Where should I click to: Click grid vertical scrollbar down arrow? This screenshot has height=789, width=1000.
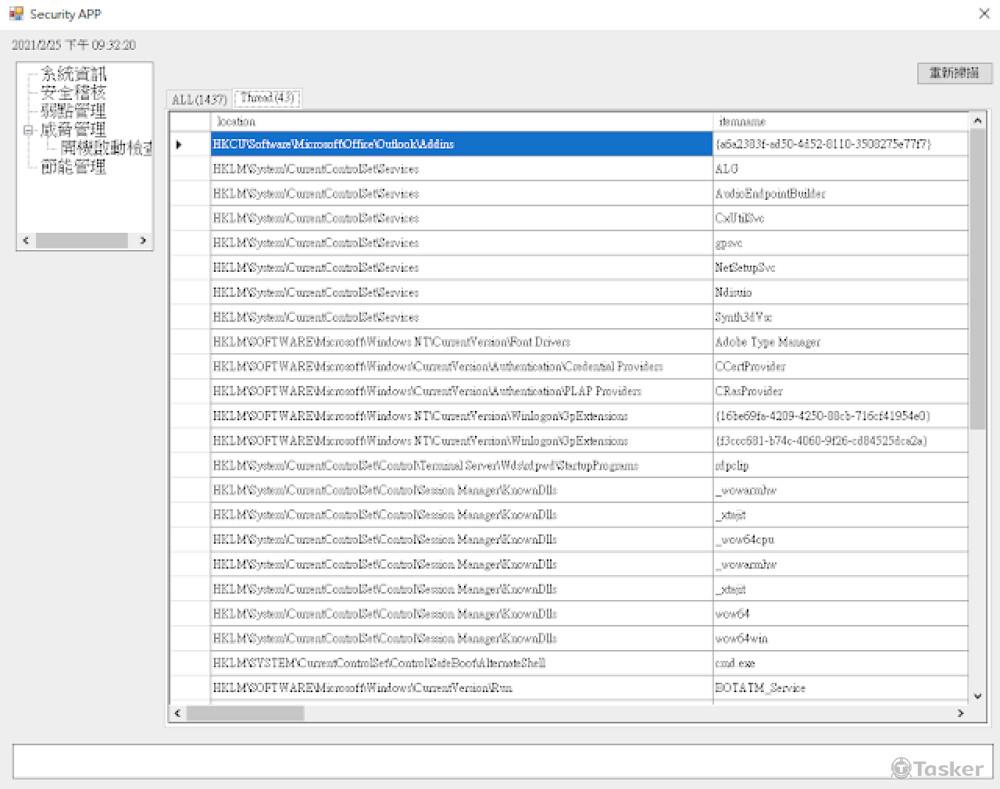pos(977,695)
